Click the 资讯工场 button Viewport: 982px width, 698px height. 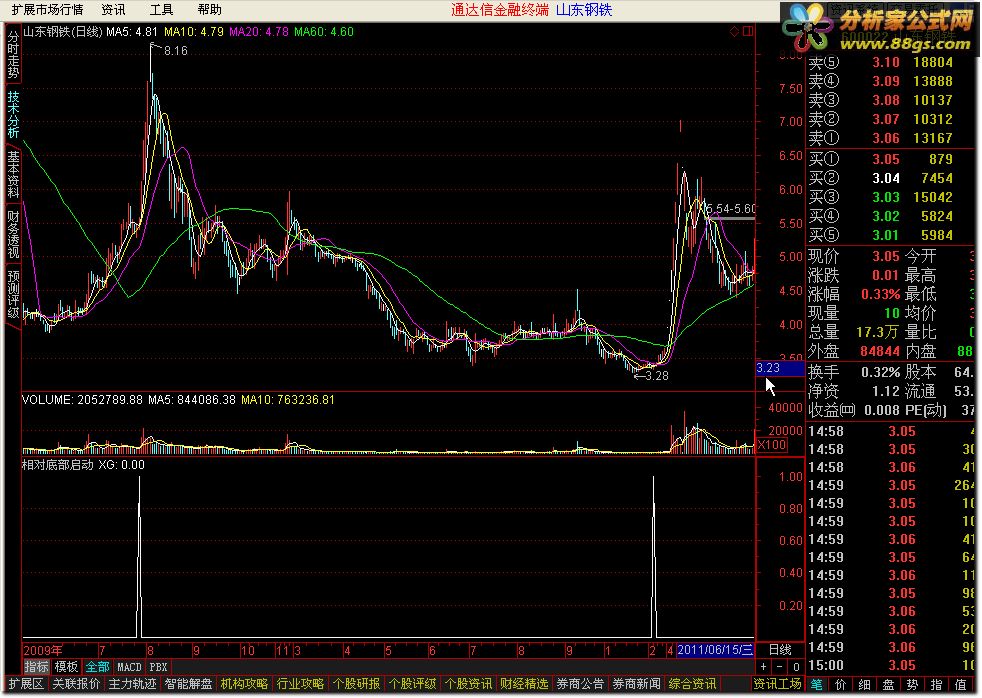pyautogui.click(x=777, y=684)
